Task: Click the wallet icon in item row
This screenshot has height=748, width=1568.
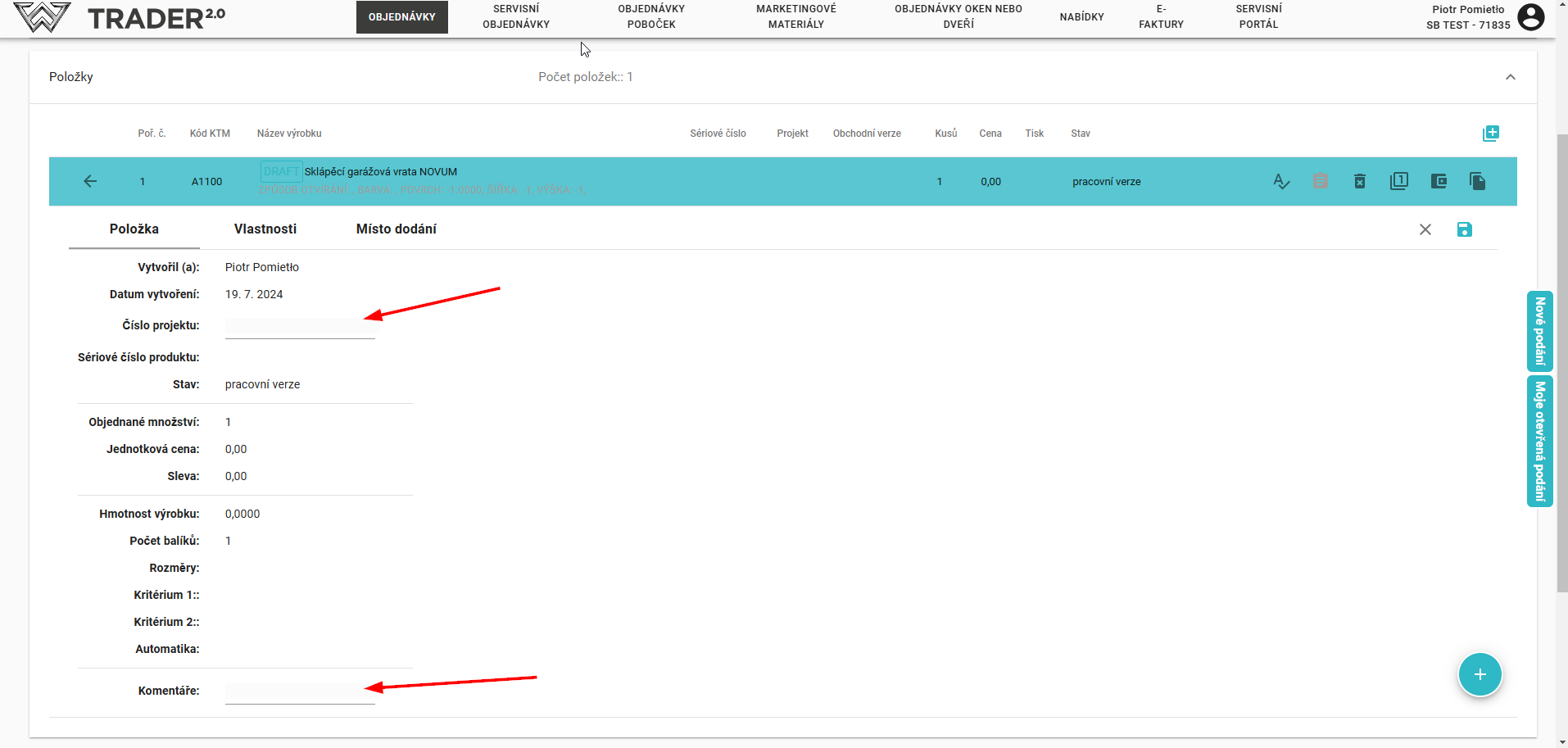Action: (x=1439, y=181)
